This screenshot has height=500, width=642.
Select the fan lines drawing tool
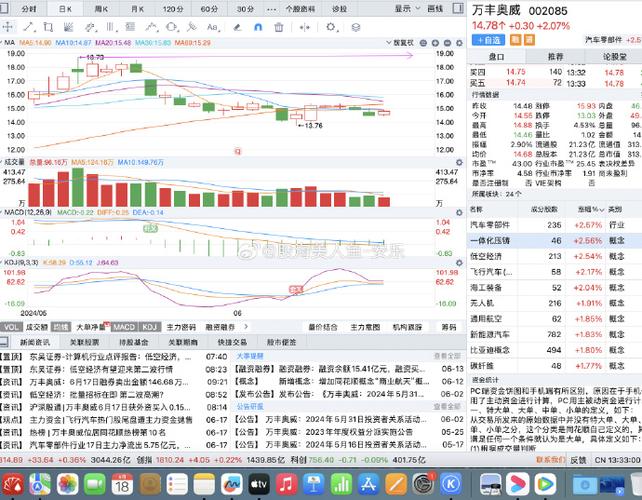(x=68, y=27)
